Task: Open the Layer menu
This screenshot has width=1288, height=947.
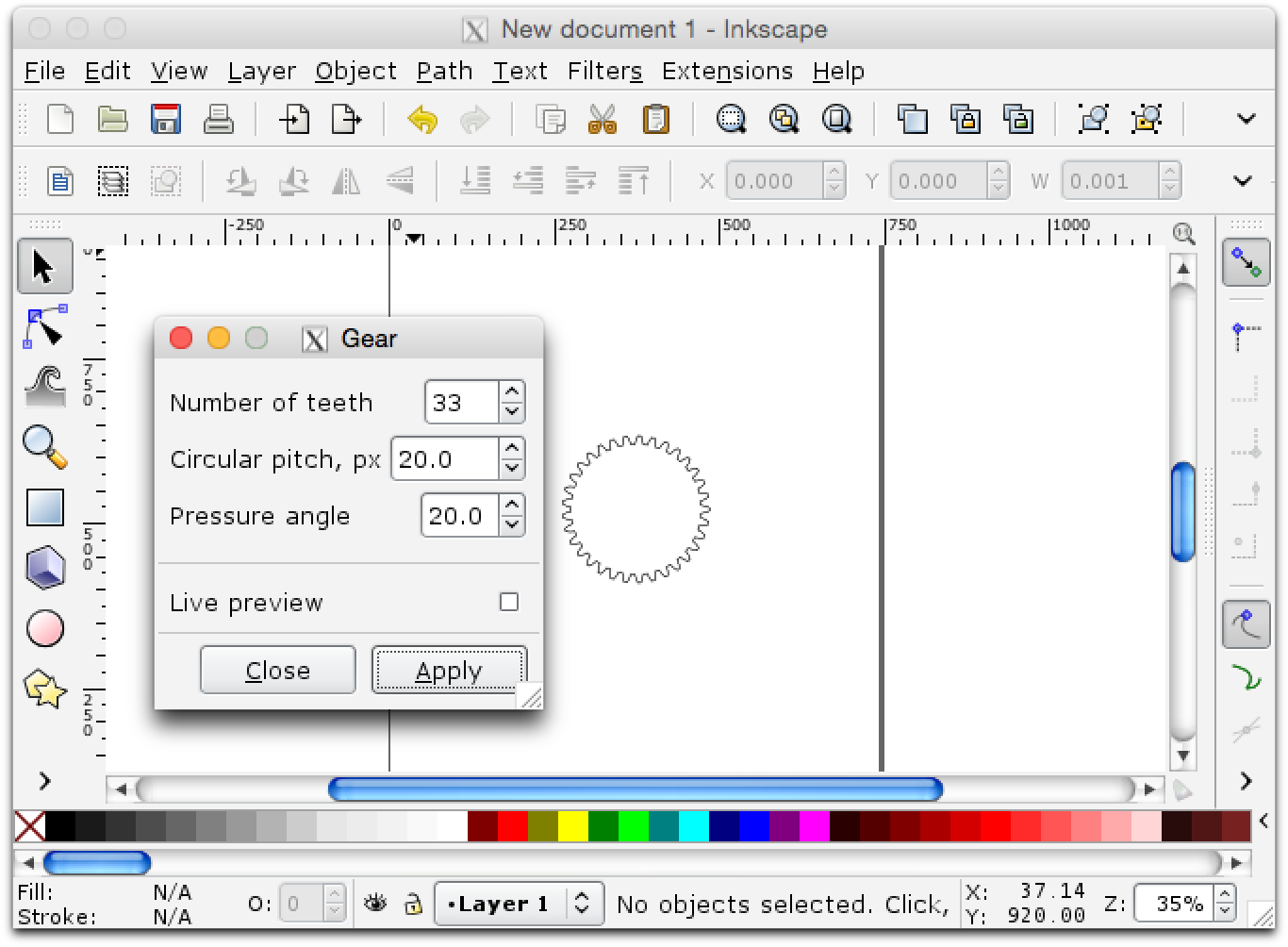Action: [261, 72]
